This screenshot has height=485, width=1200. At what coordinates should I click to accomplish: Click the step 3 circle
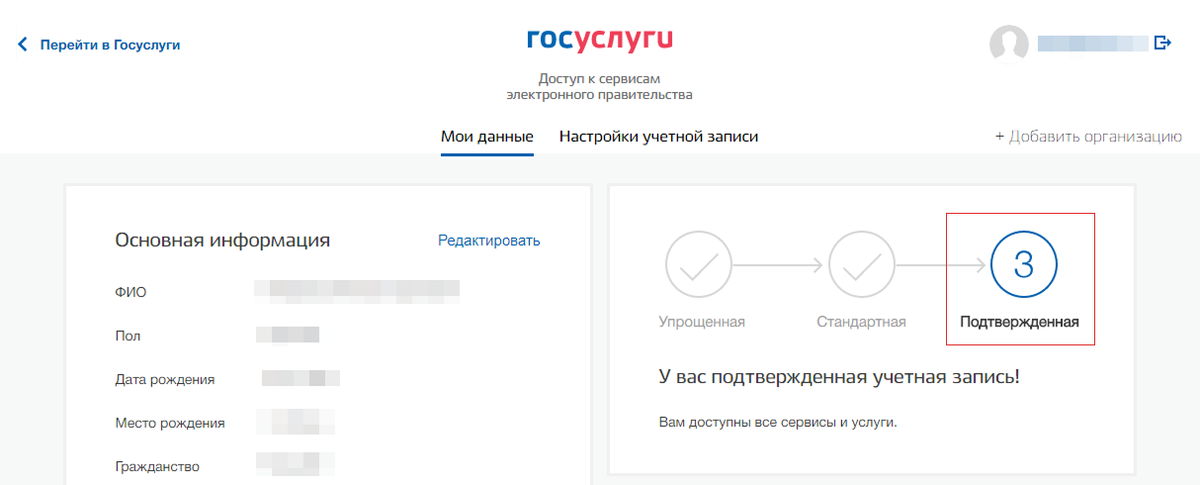1024,265
